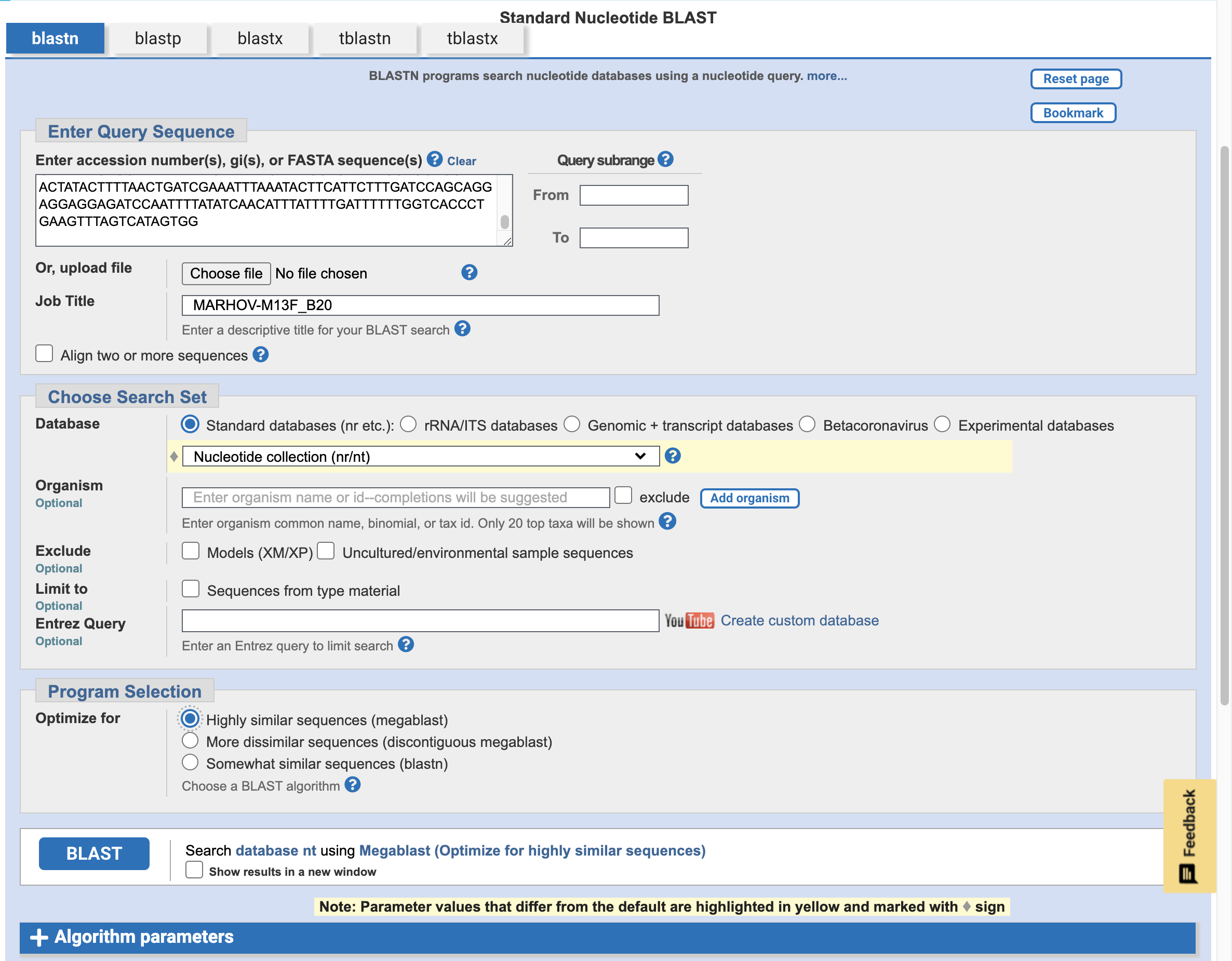Open help icon next to FASTA sequence label

pos(434,159)
